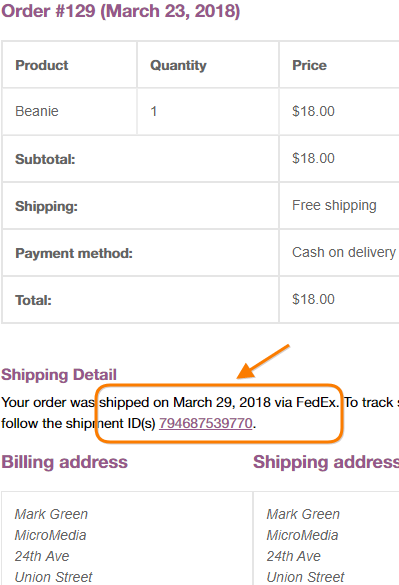Click the Payment method label
This screenshot has width=399, height=585.
point(74,253)
